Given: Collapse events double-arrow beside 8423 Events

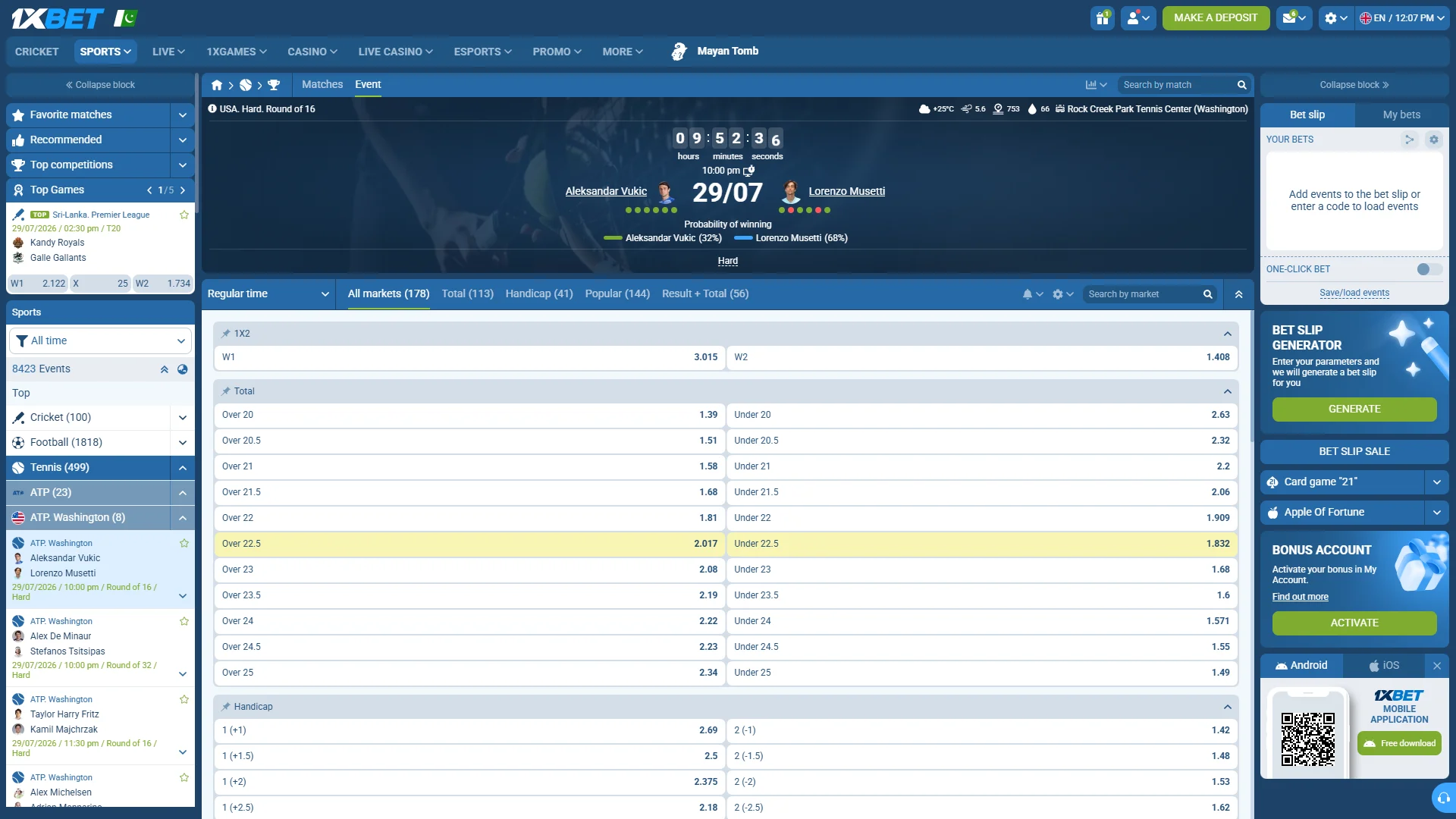Looking at the screenshot, I should click(x=164, y=369).
